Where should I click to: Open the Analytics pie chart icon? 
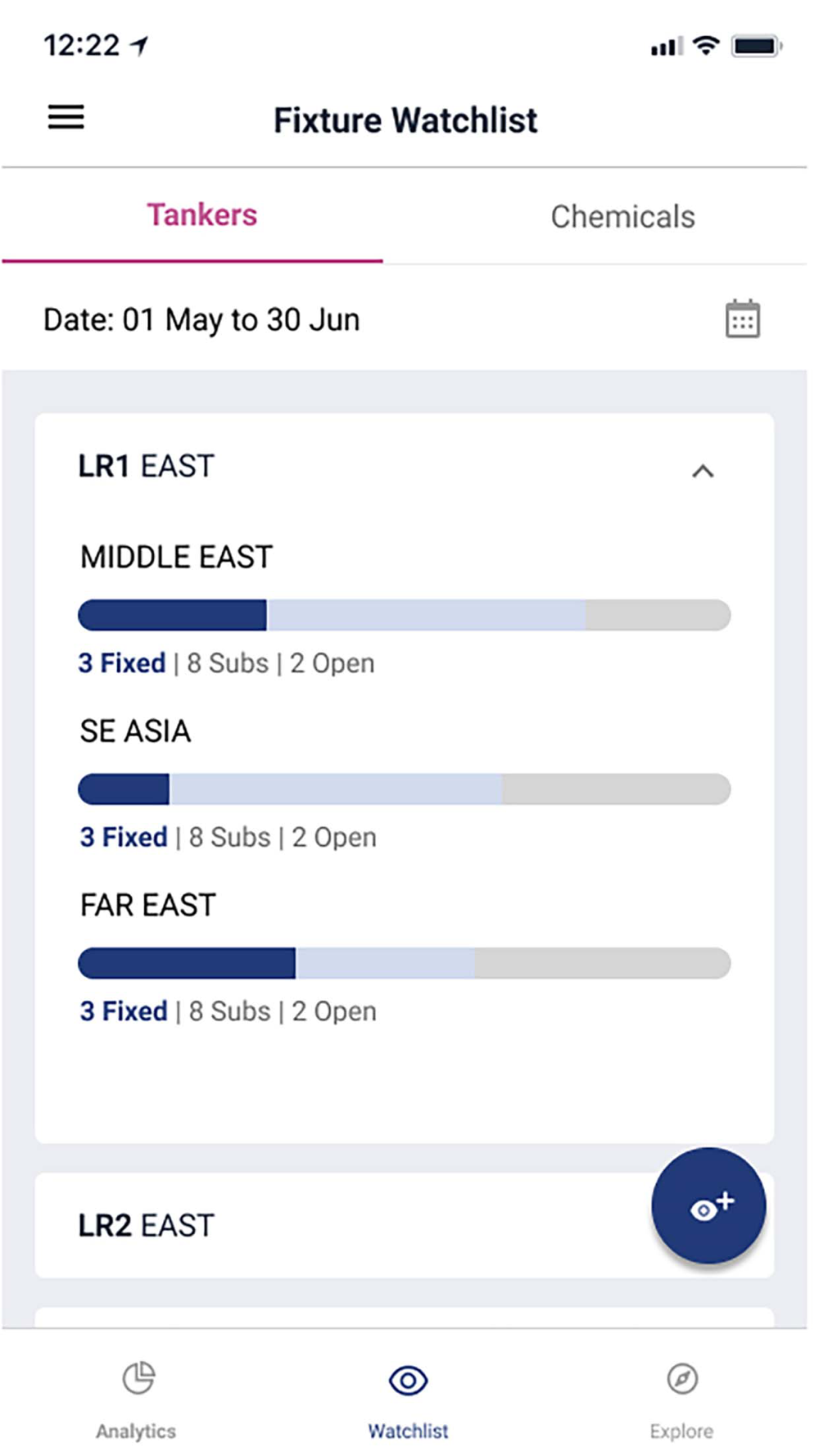pyautogui.click(x=138, y=1378)
